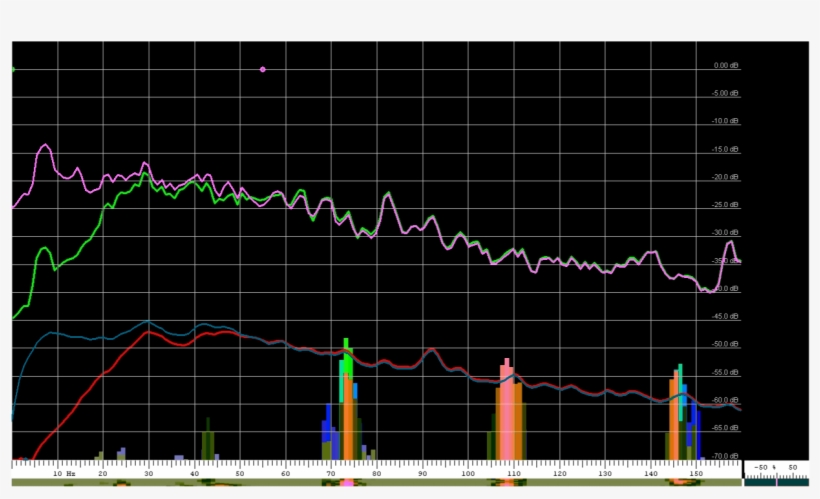Select the 0.00 dB scale label
Image resolution: width=820 pixels, height=499 pixels.
point(726,66)
